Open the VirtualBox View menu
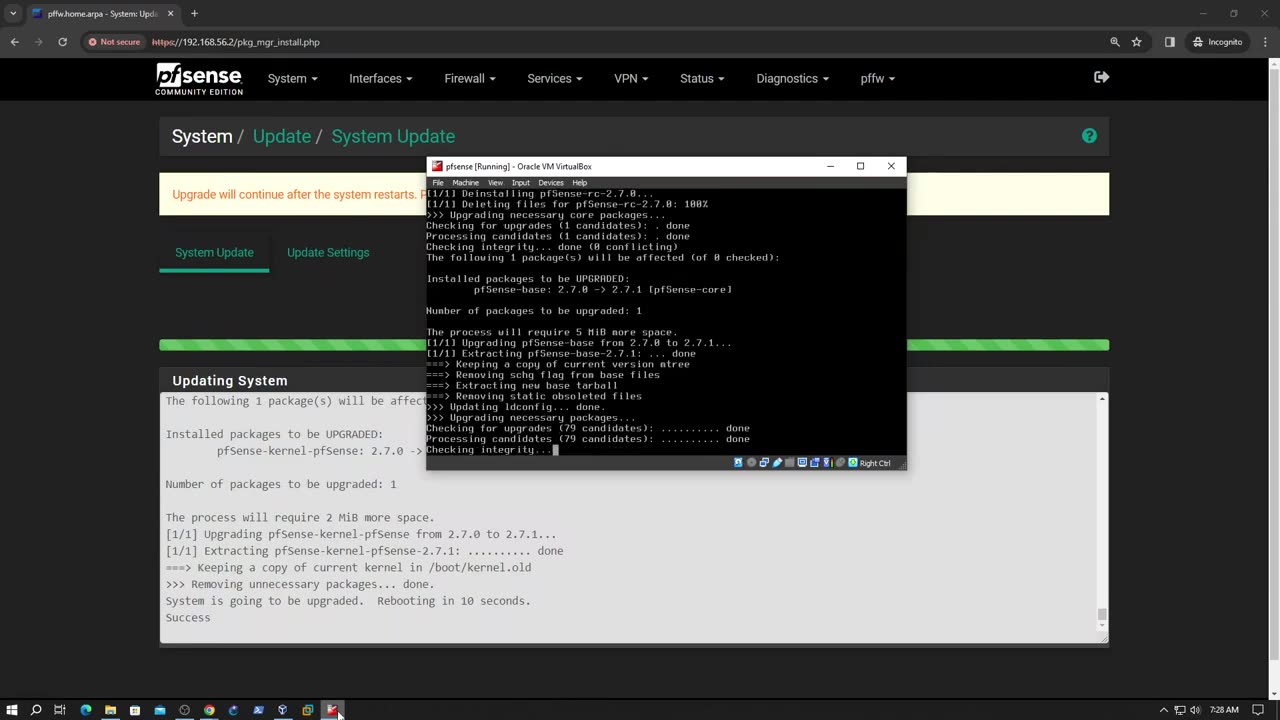 coord(495,183)
